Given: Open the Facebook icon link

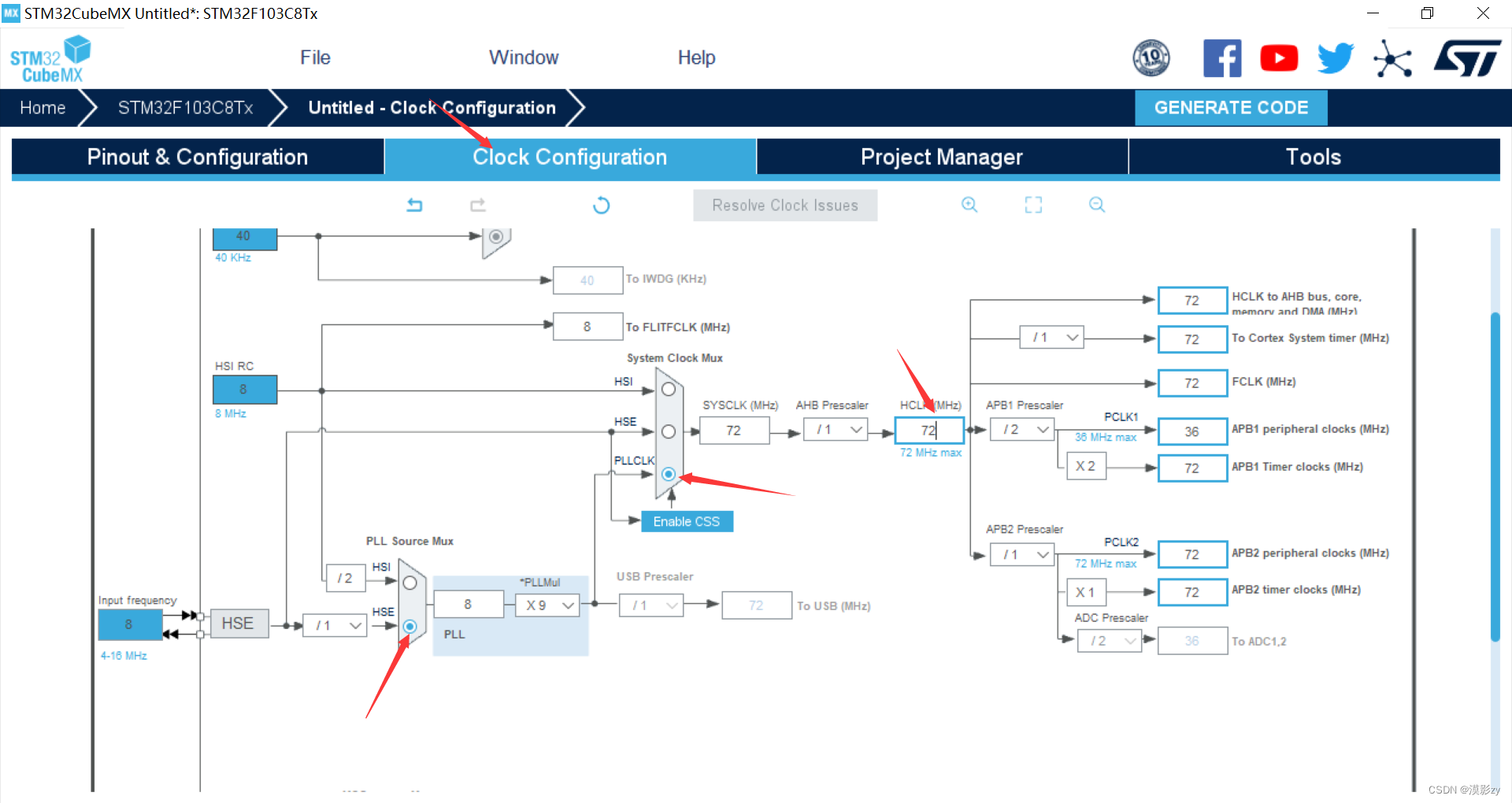Looking at the screenshot, I should (1222, 58).
